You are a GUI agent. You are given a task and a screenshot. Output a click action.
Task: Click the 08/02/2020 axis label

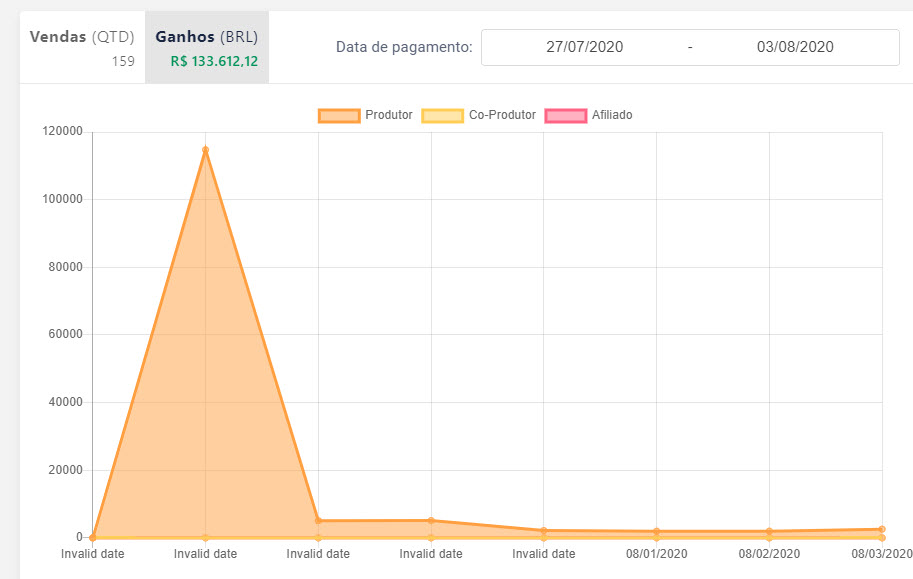pyautogui.click(x=769, y=554)
